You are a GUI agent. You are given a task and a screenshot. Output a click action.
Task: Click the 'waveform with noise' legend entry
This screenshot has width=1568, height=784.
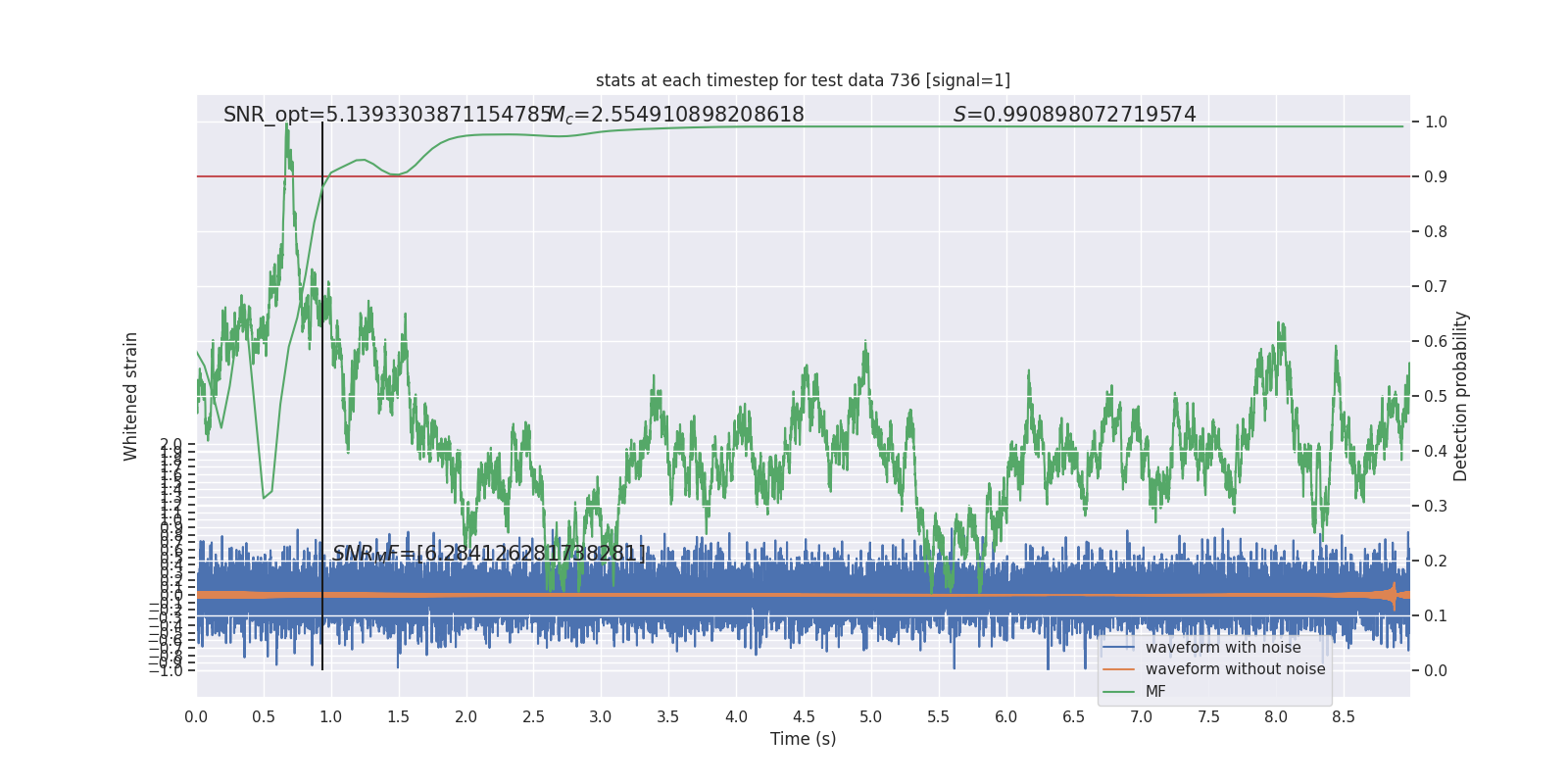tap(1223, 648)
